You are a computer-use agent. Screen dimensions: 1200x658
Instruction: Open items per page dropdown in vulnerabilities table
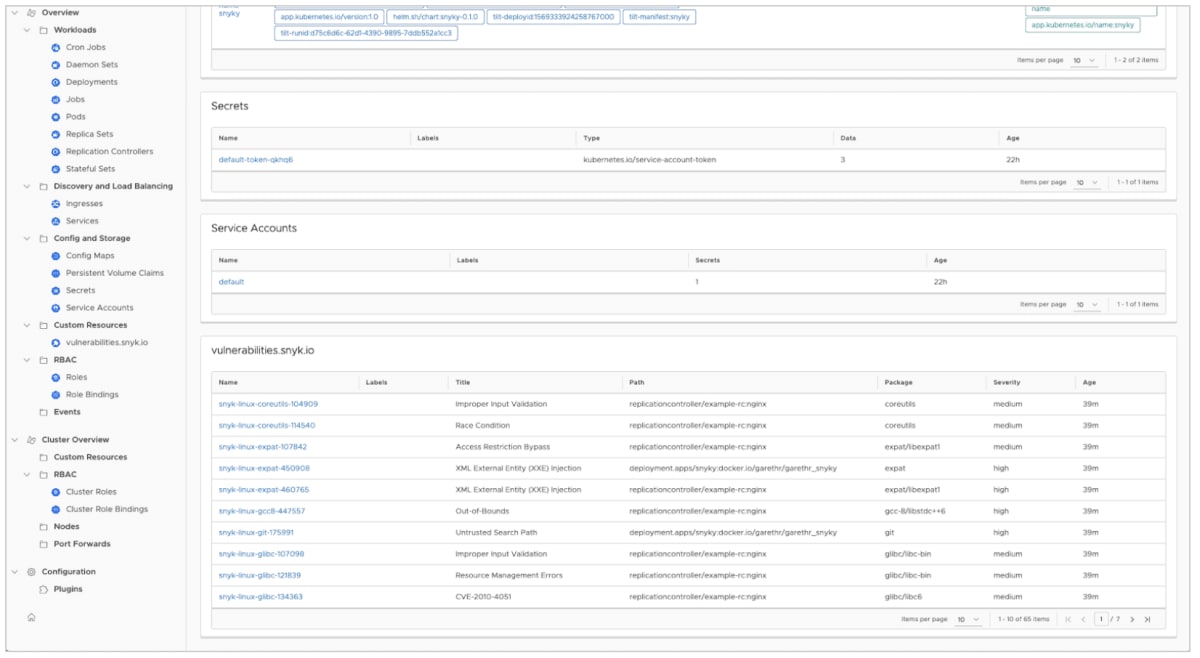[x=968, y=620]
